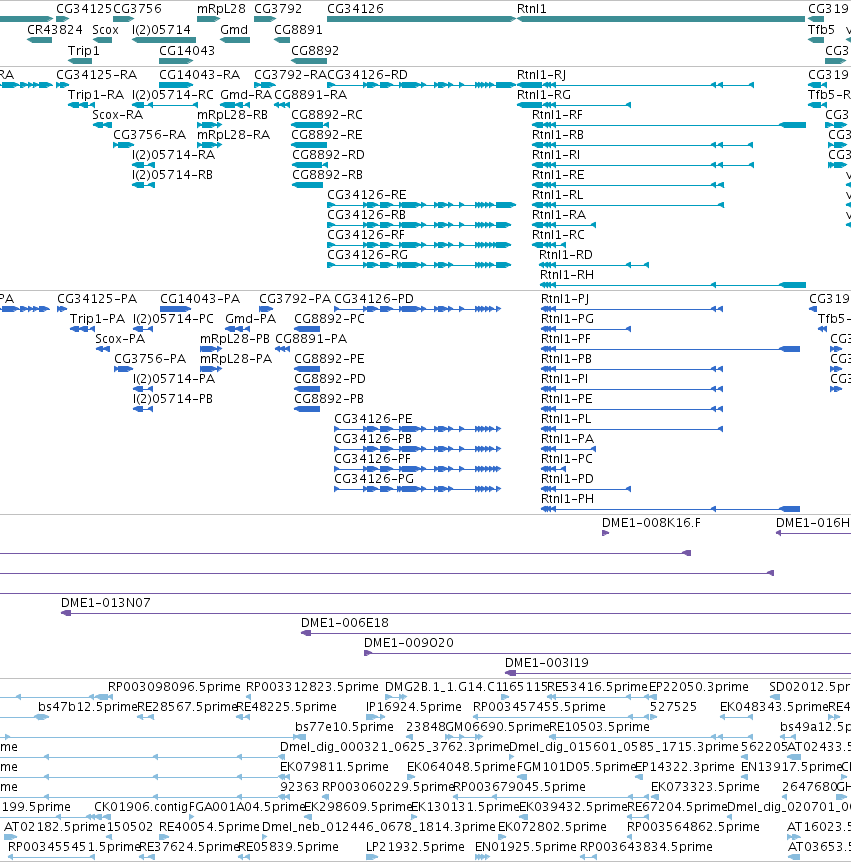This screenshot has width=851, height=862.
Task: Click protein Scox-PA
Action: pyautogui.click(x=120, y=339)
